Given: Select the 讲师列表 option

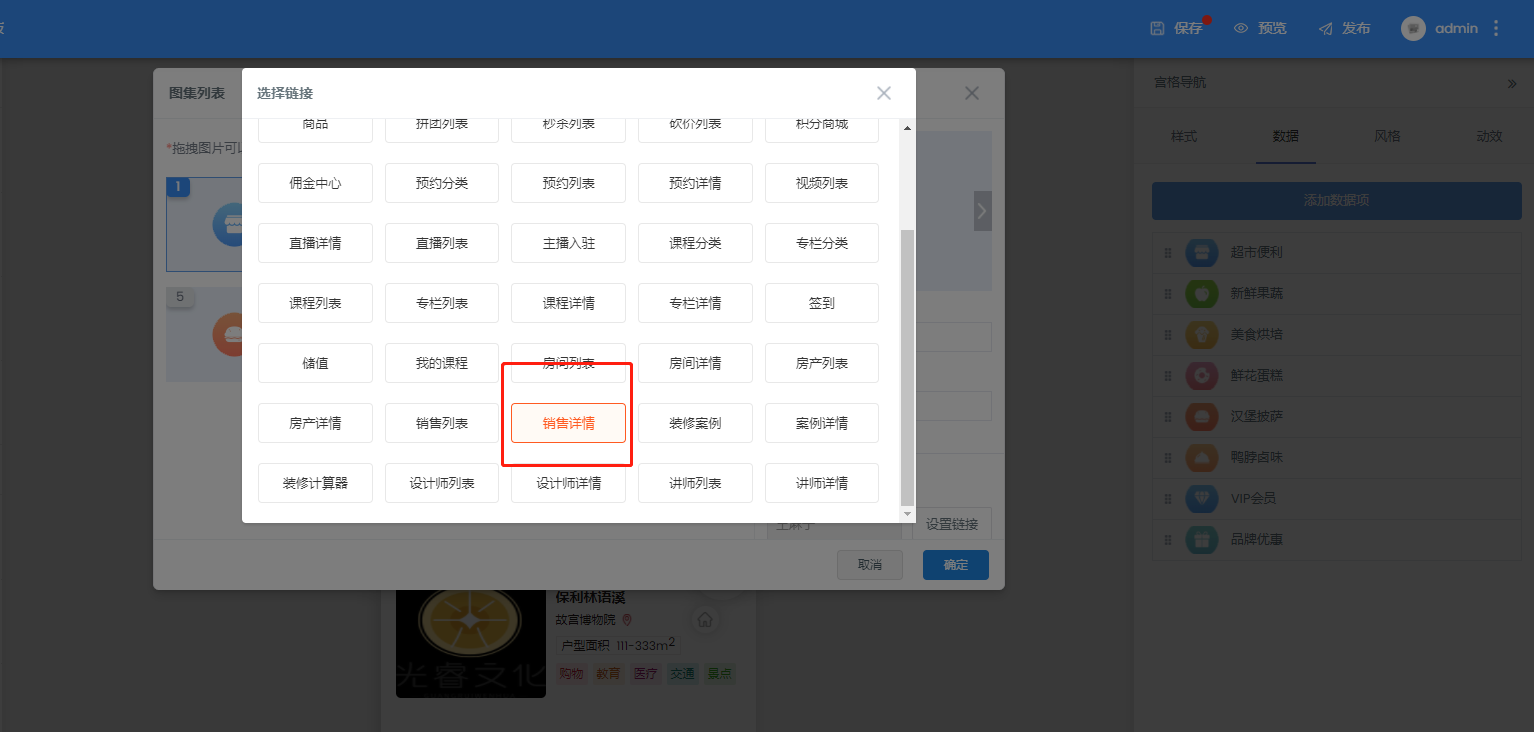Looking at the screenshot, I should pyautogui.click(x=695, y=483).
